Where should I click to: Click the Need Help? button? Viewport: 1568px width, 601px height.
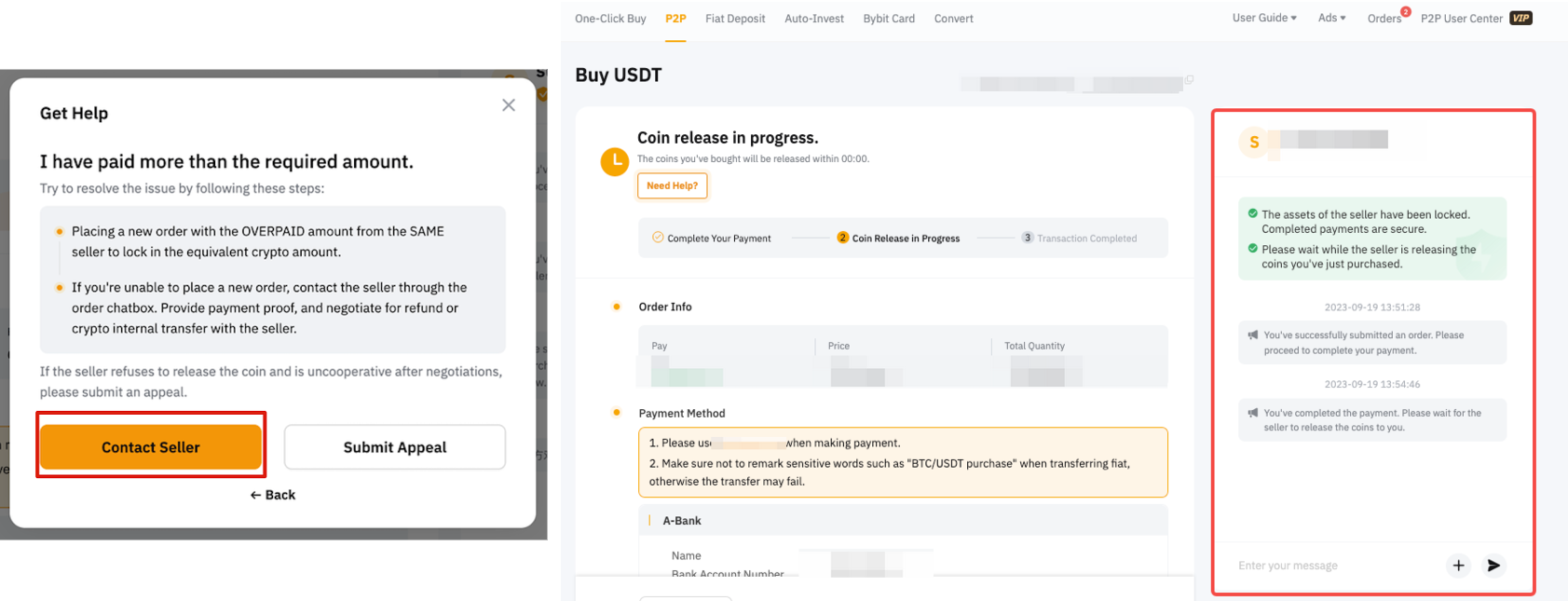click(672, 185)
